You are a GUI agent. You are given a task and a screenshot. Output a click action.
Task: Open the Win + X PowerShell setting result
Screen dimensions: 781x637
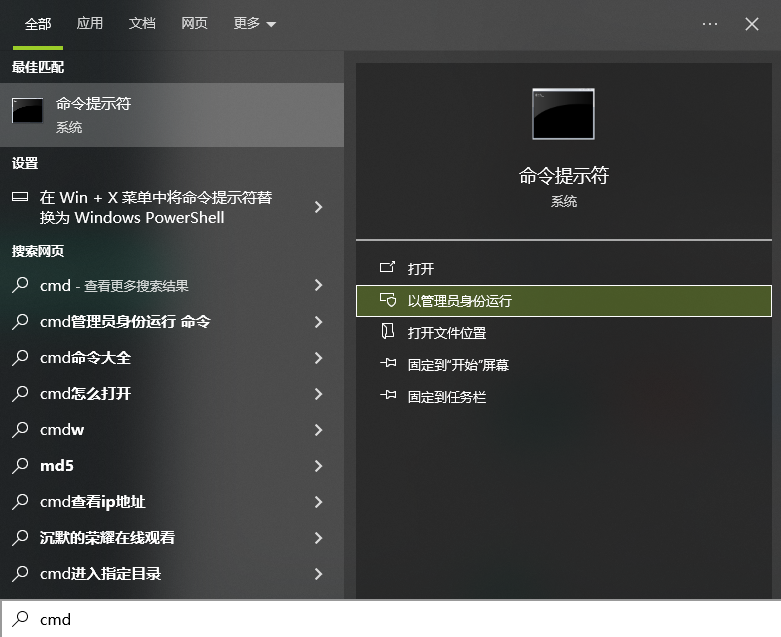point(172,207)
